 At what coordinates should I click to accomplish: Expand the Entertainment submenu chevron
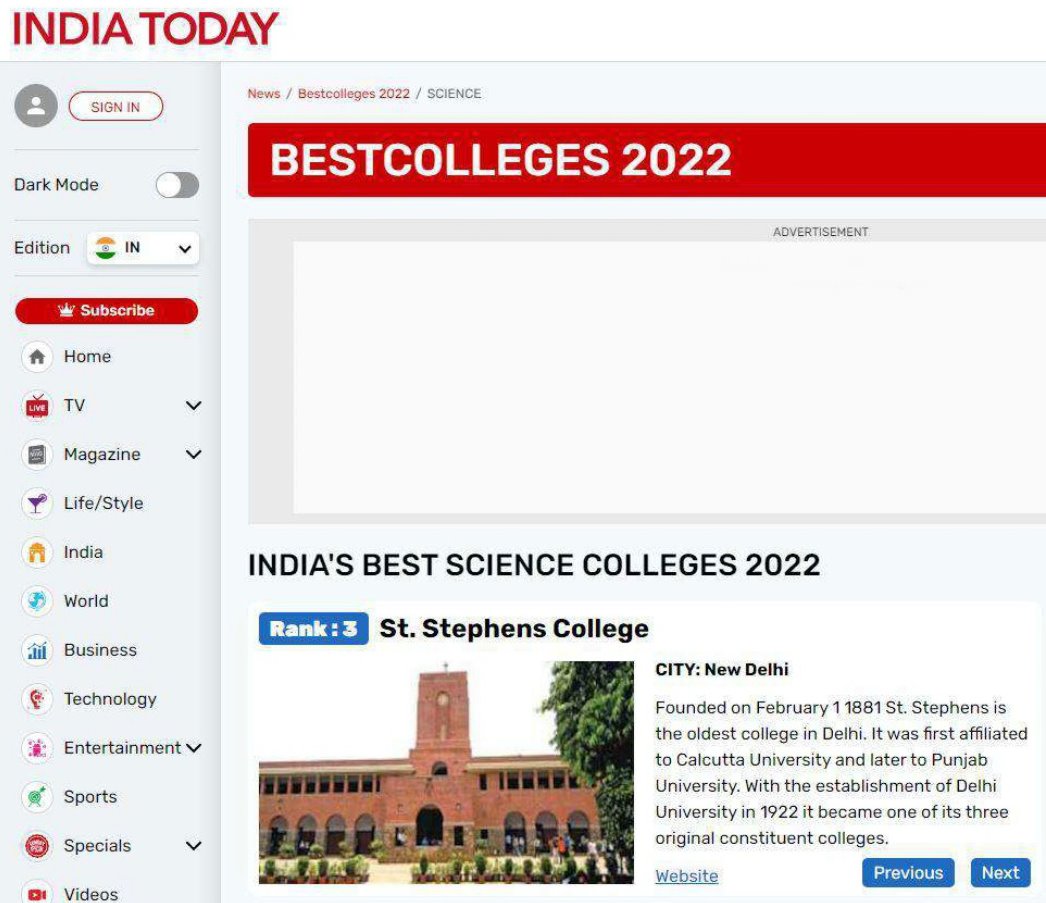coord(193,748)
